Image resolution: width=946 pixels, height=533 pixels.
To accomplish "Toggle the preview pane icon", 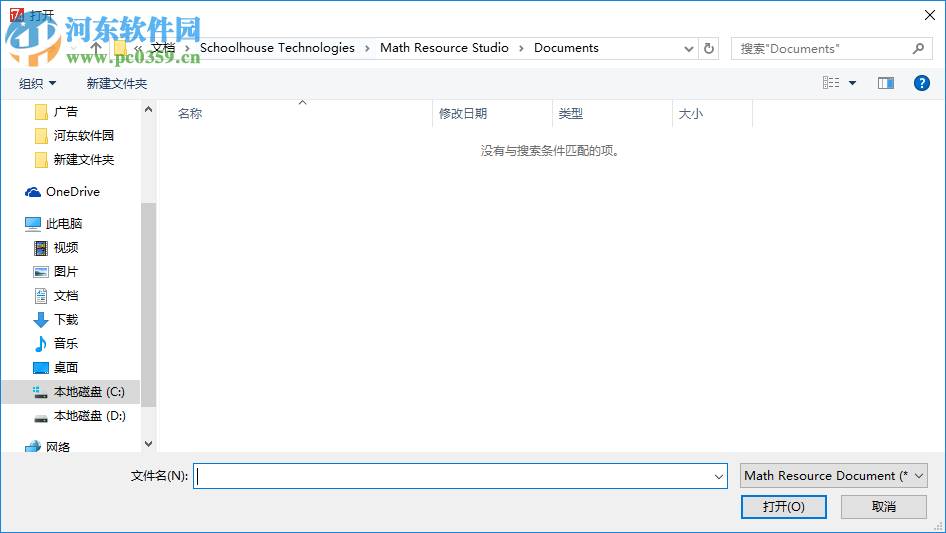I will 886,83.
